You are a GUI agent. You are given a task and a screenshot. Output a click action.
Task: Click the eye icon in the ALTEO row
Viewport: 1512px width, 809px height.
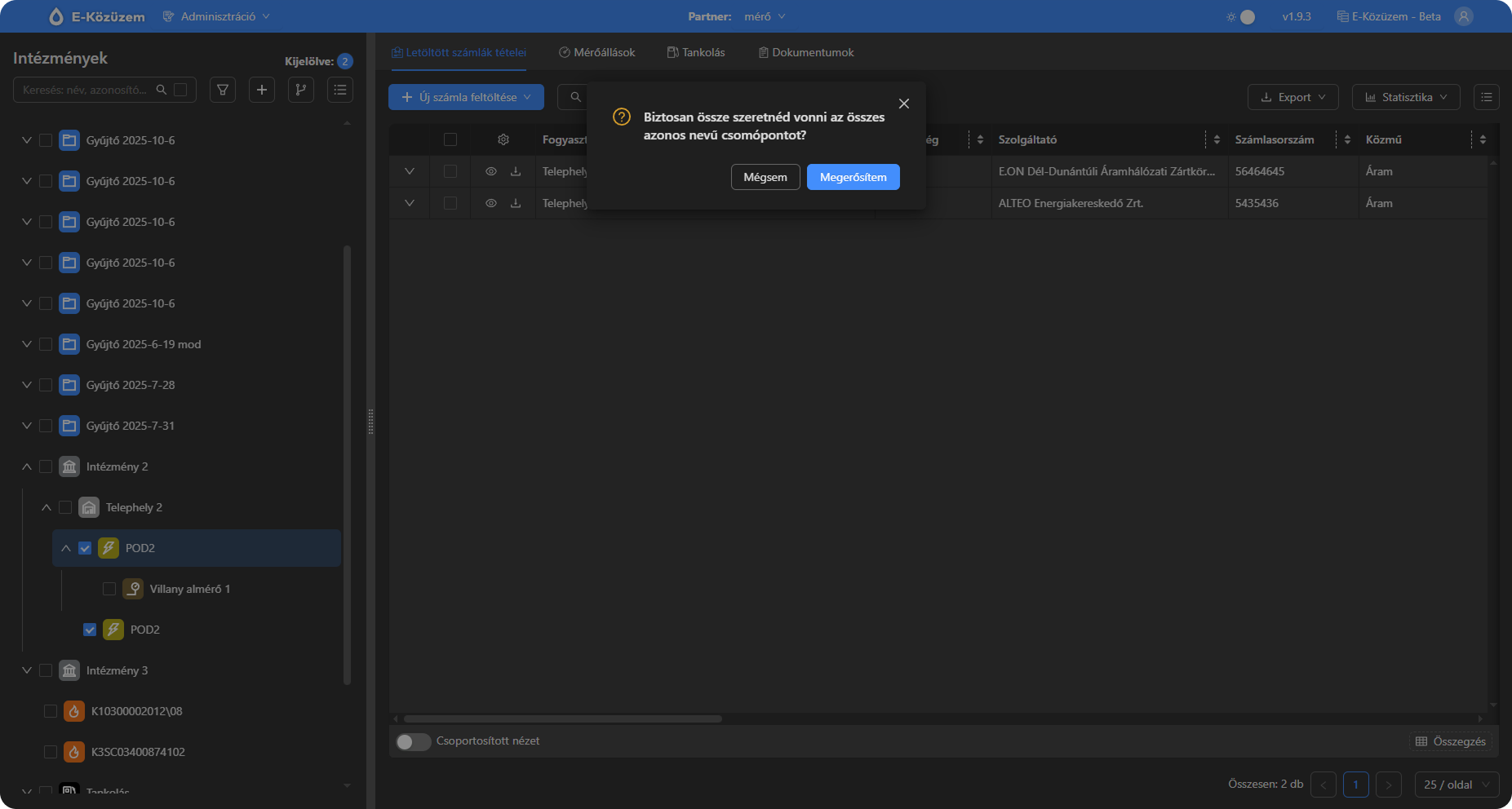[491, 203]
